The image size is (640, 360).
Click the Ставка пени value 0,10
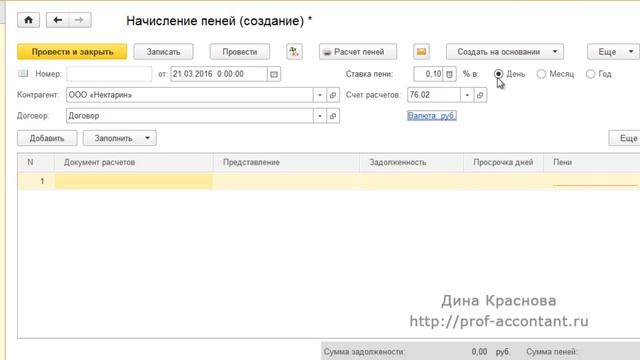(x=428, y=74)
